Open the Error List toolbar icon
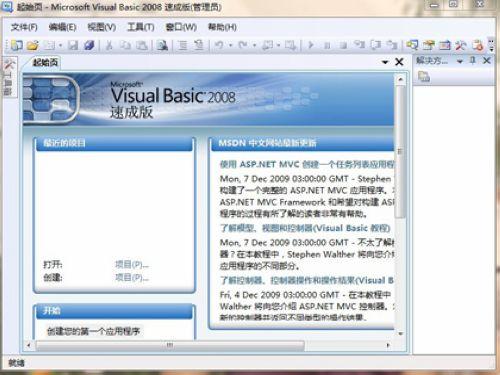 pyautogui.click(x=477, y=45)
